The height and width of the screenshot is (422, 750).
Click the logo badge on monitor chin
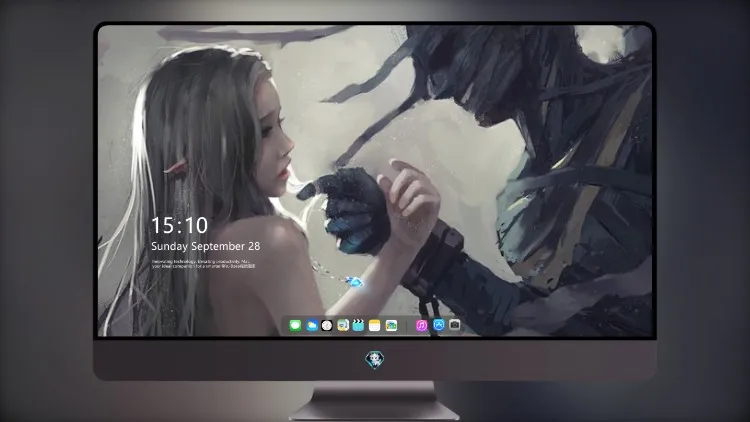375,360
